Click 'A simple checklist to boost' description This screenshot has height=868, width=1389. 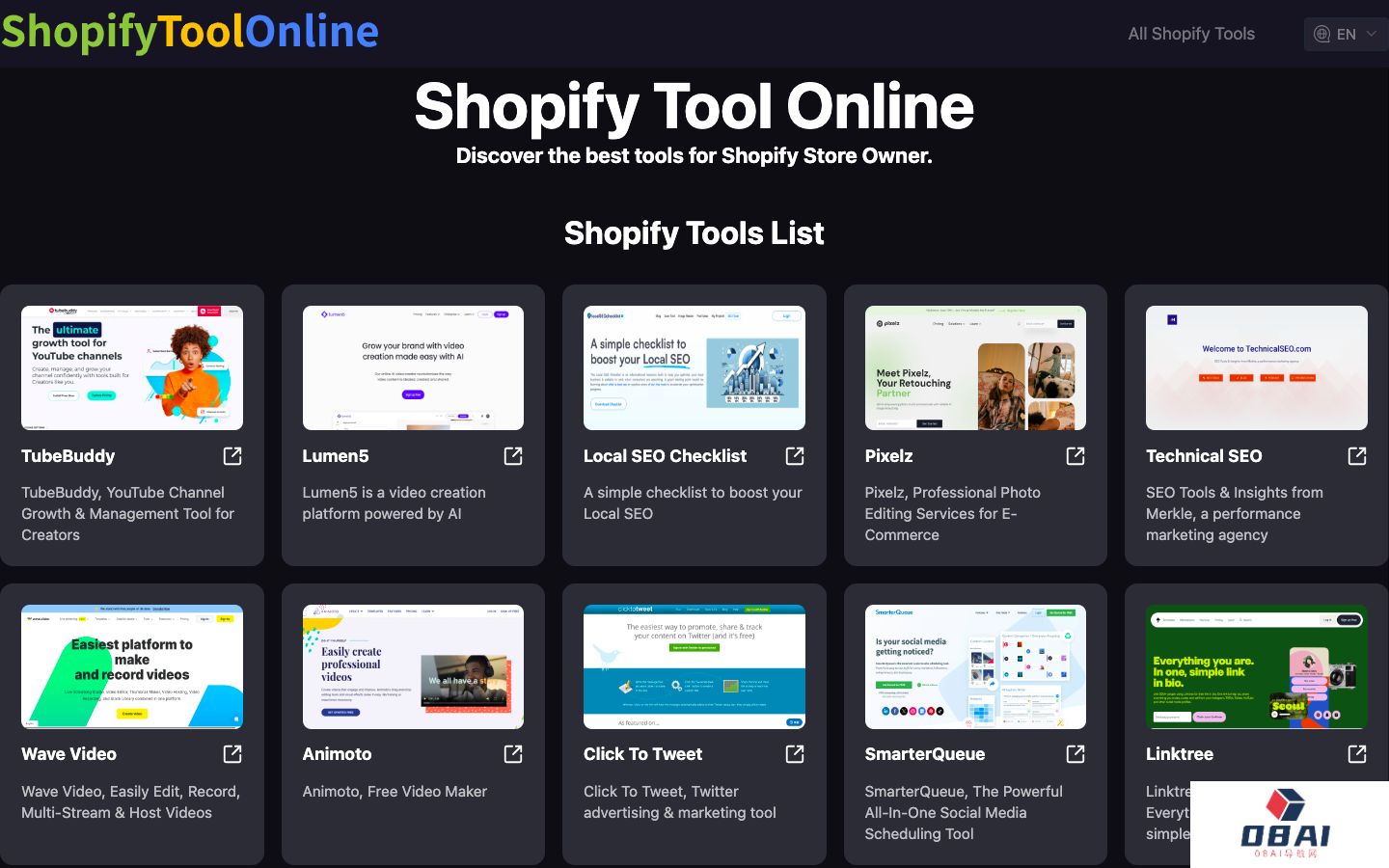[693, 502]
